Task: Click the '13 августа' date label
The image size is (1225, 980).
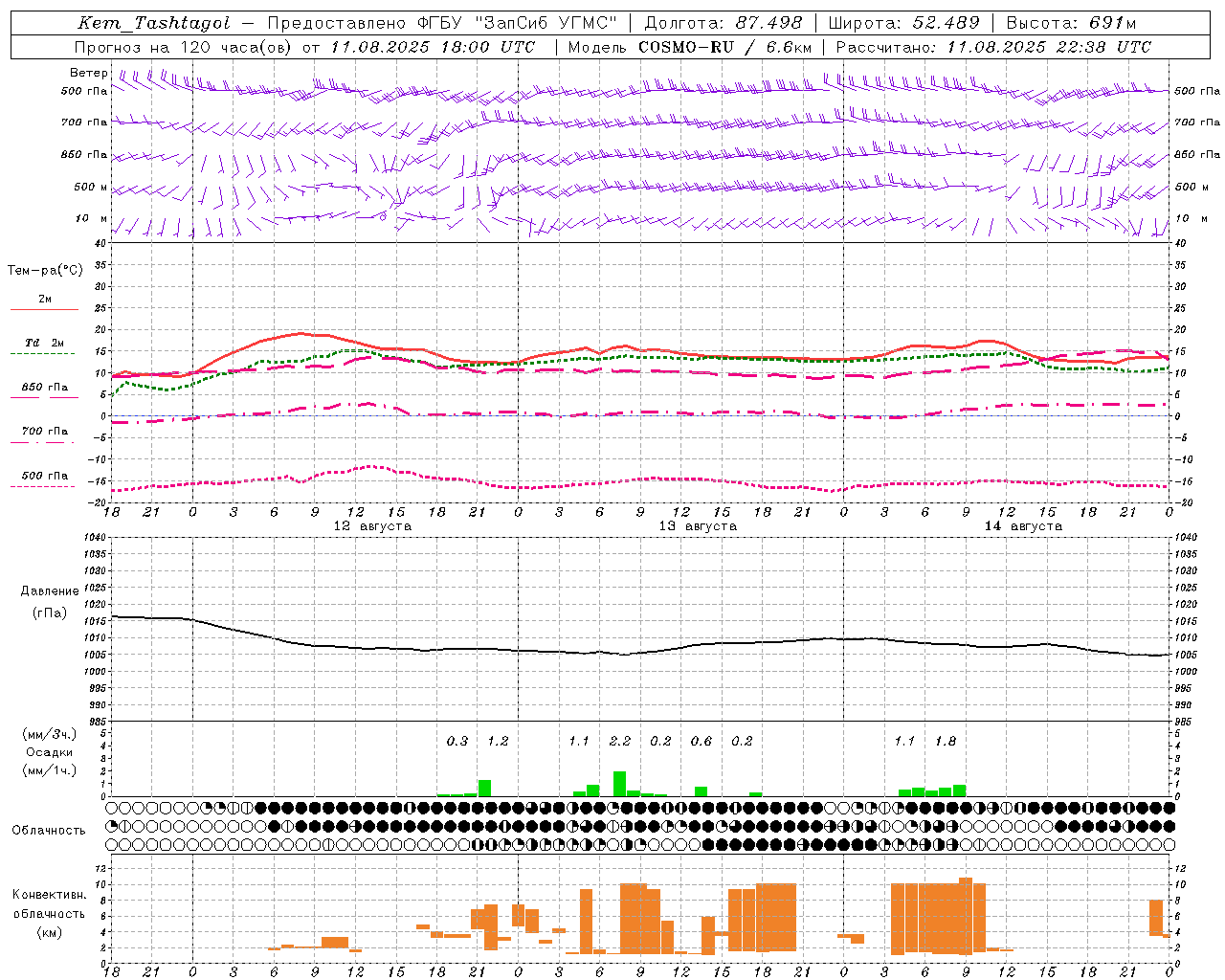Action: [x=698, y=526]
